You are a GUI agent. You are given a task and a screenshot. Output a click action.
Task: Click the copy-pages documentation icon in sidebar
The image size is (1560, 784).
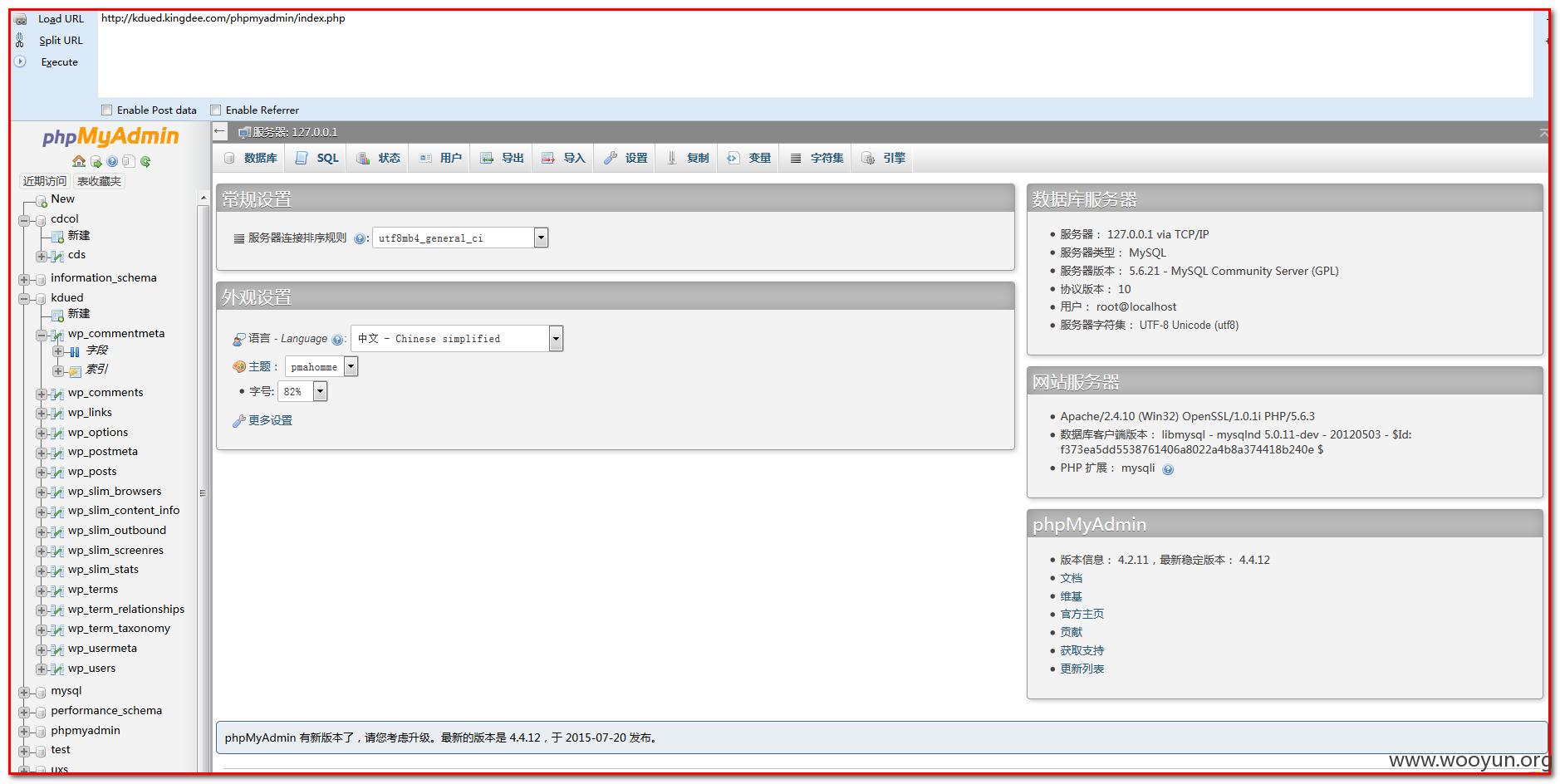[x=128, y=162]
